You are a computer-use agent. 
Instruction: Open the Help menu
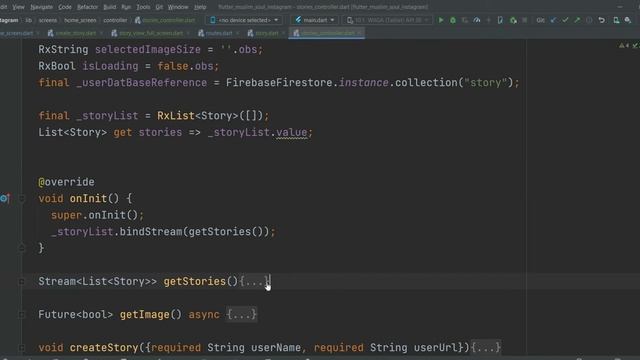click(x=200, y=7)
